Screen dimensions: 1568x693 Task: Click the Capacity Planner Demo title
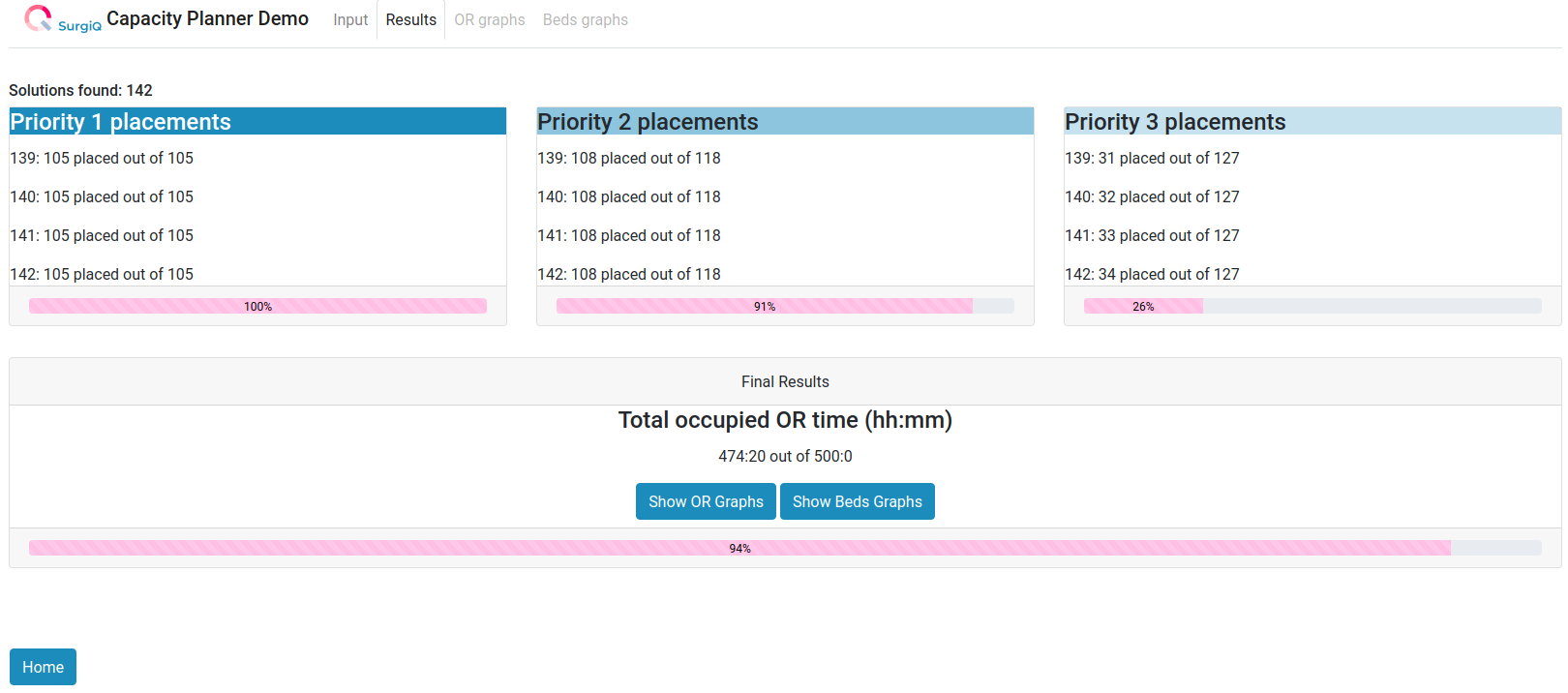pos(207,18)
